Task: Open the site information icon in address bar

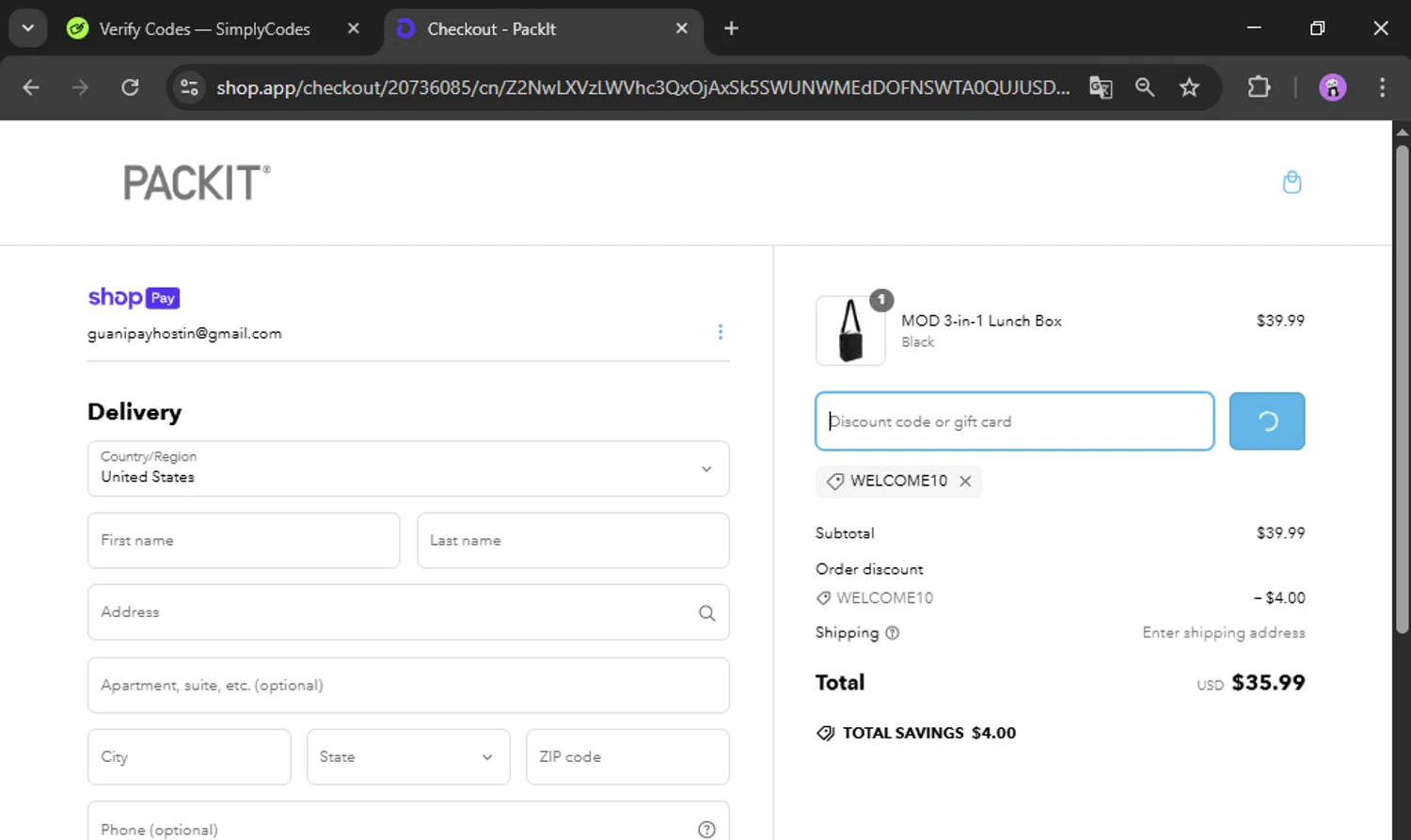Action: click(x=189, y=87)
